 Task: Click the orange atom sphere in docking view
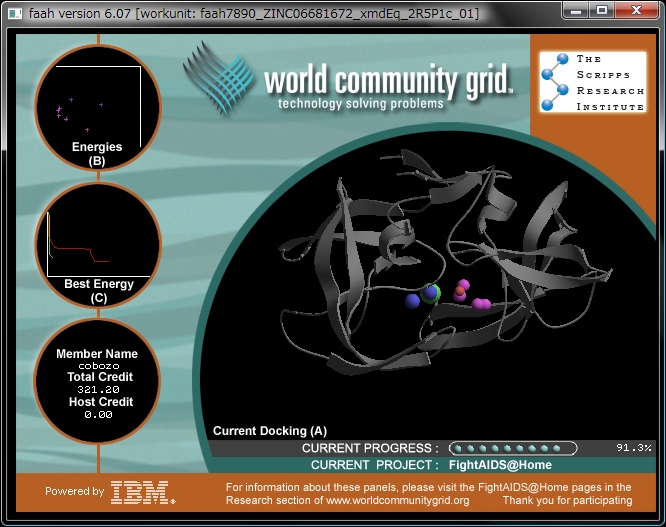(x=460, y=291)
